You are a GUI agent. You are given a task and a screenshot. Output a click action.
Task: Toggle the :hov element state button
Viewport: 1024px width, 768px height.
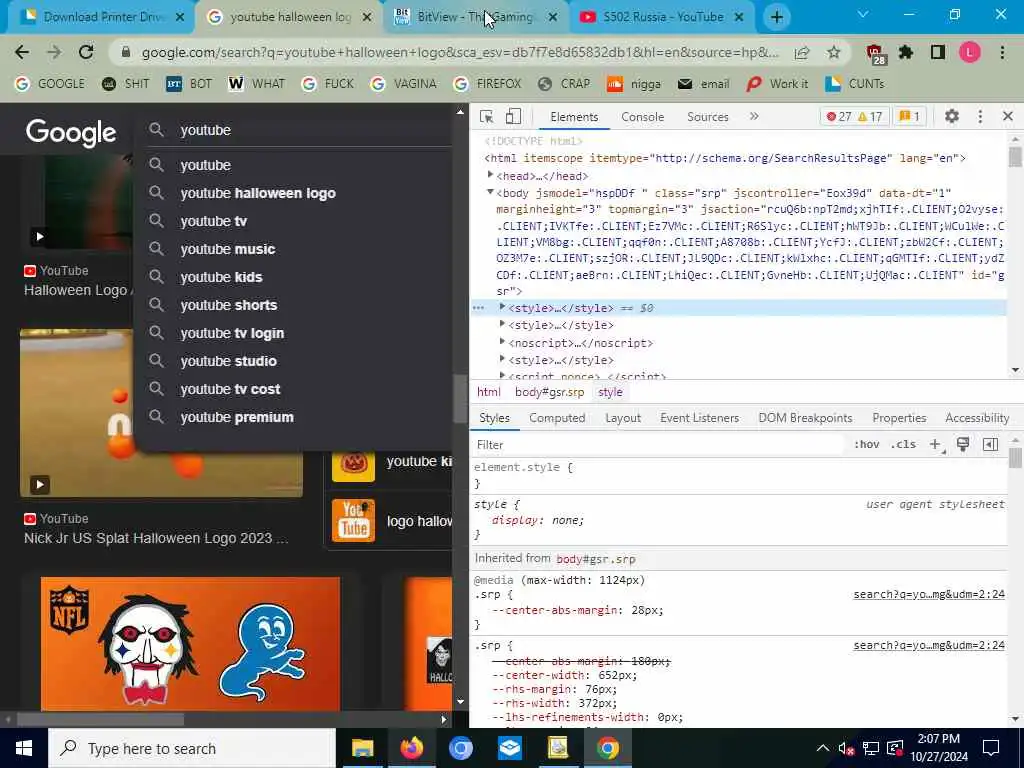click(x=866, y=445)
